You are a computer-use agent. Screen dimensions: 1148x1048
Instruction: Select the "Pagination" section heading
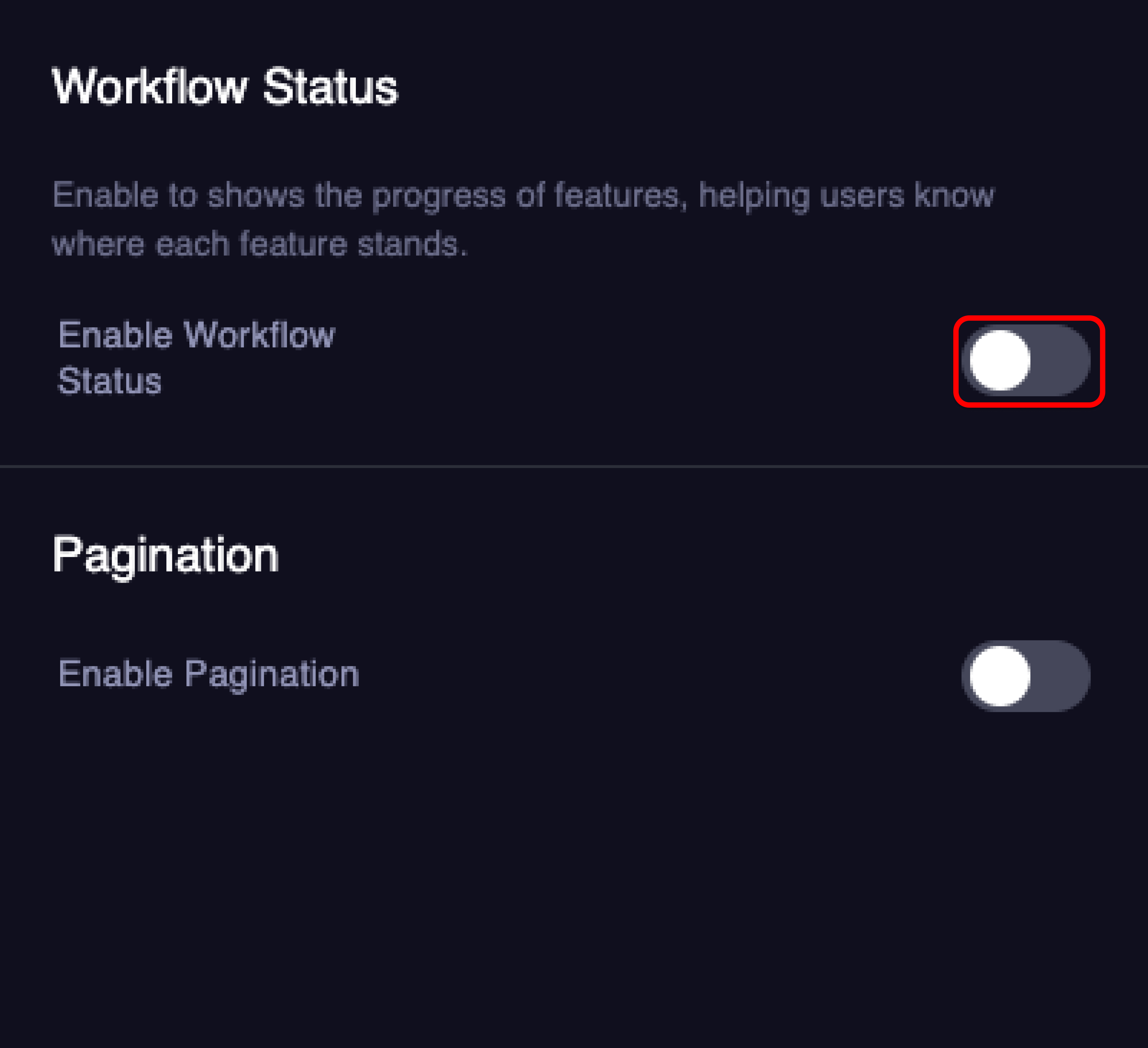pyautogui.click(x=165, y=555)
